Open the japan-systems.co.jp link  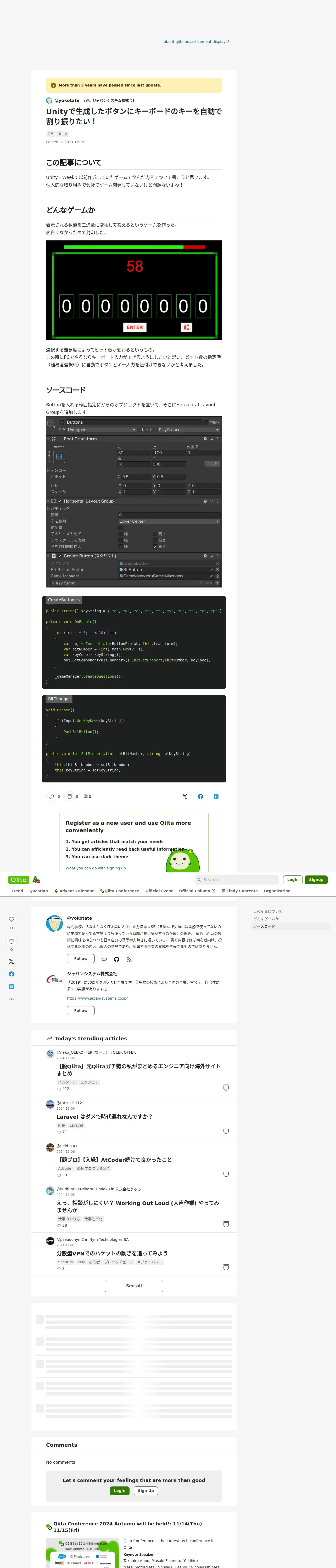click(x=97, y=998)
